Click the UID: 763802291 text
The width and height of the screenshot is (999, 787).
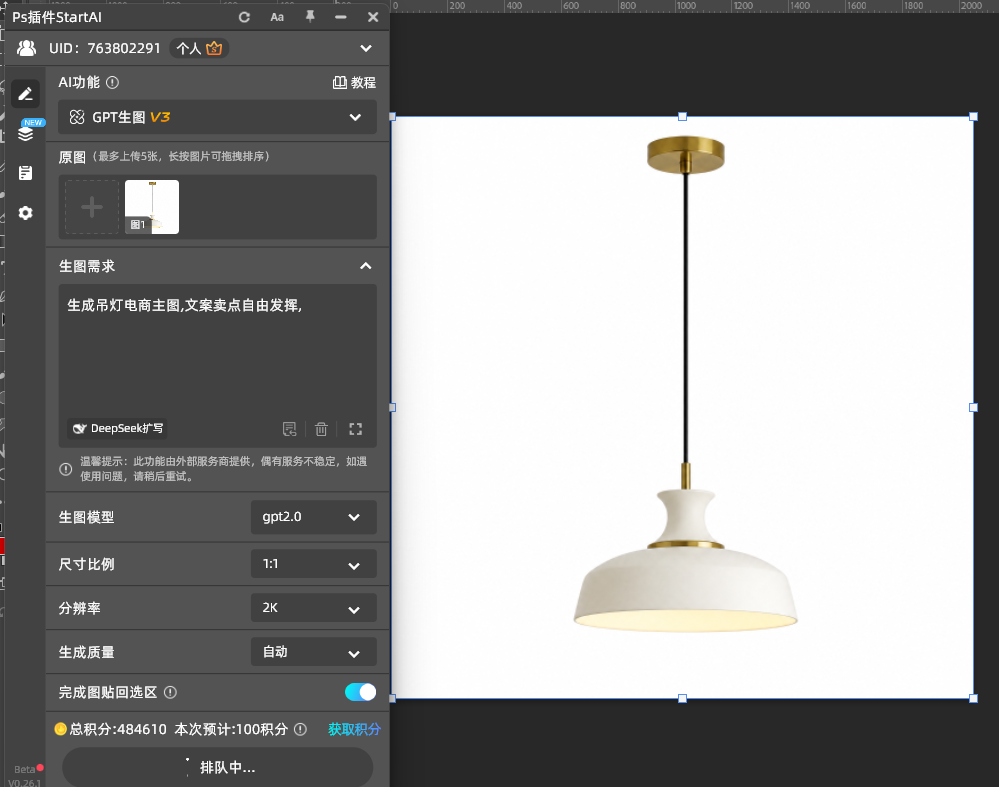coord(105,48)
